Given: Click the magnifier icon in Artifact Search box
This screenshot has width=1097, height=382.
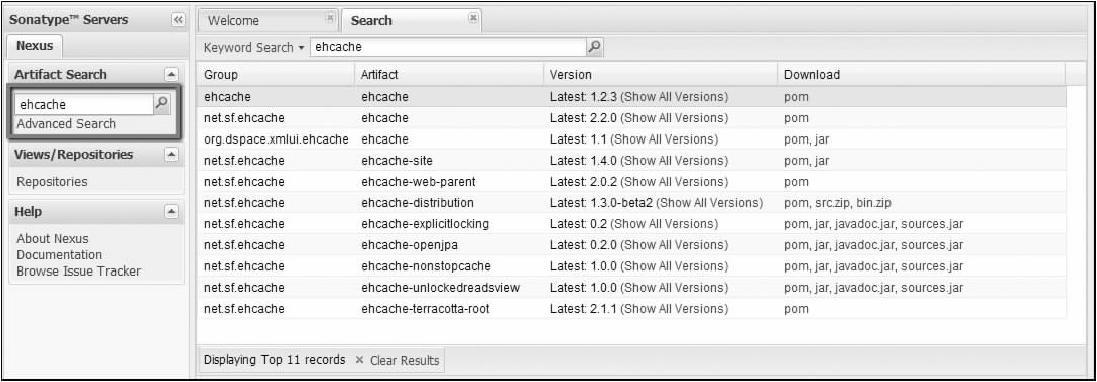Looking at the screenshot, I should (161, 104).
